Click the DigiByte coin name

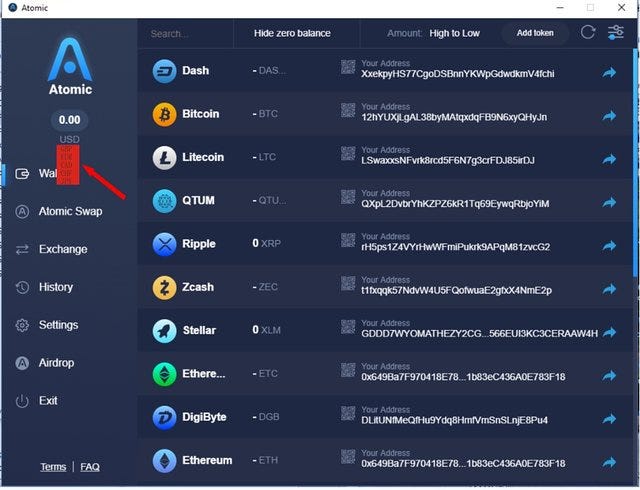pos(204,417)
